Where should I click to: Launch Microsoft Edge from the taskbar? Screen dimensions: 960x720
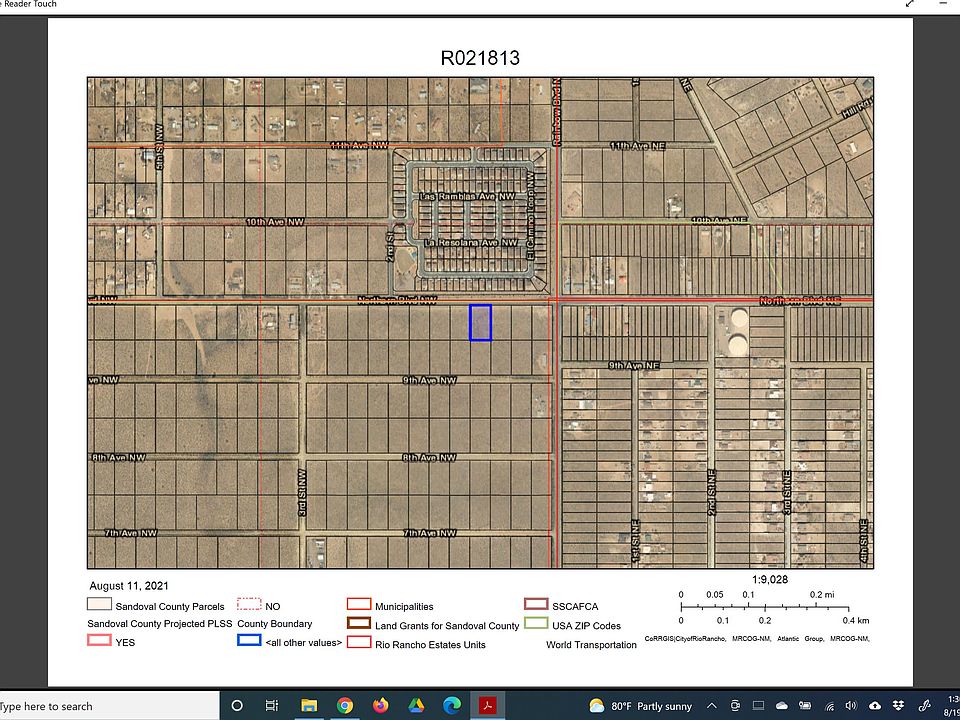[x=452, y=705]
